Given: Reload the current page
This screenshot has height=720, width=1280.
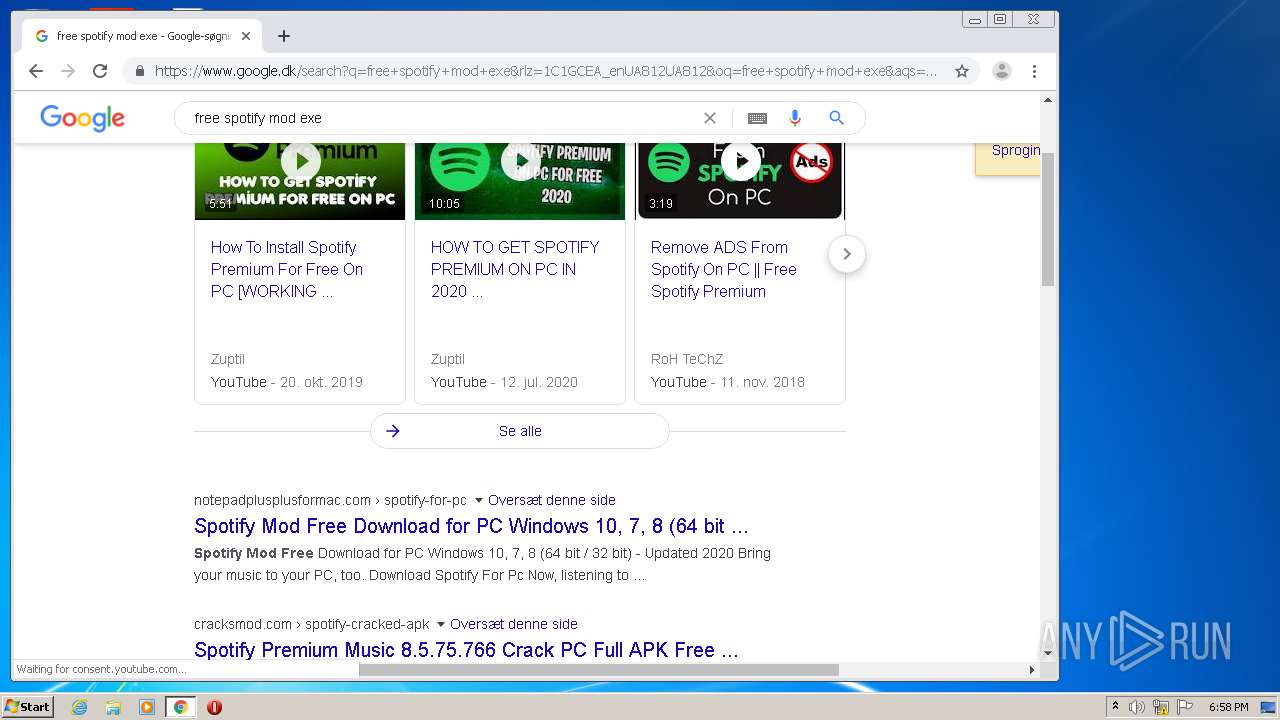Looking at the screenshot, I should (100, 71).
